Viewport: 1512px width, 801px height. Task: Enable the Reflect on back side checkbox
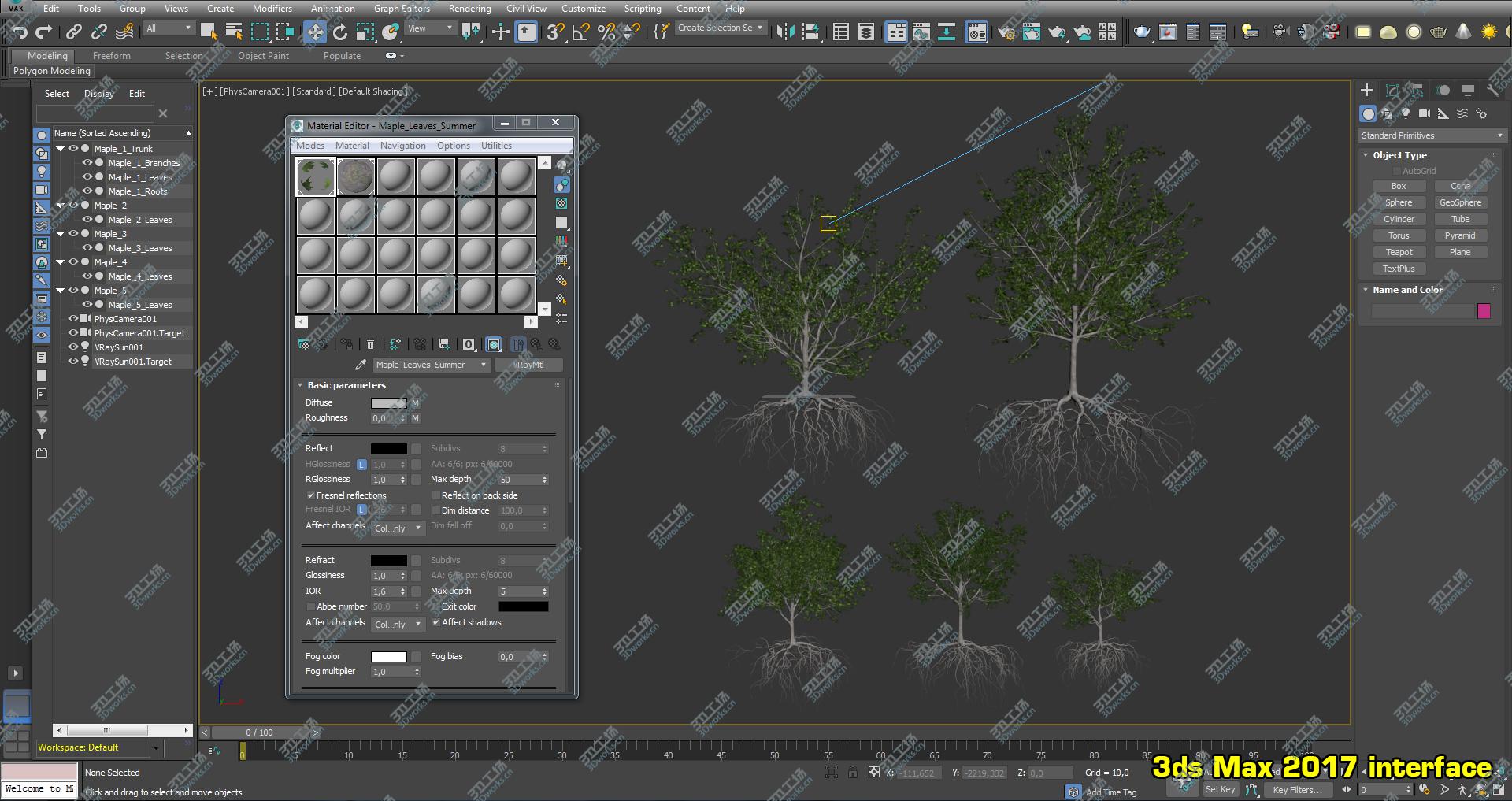click(436, 495)
